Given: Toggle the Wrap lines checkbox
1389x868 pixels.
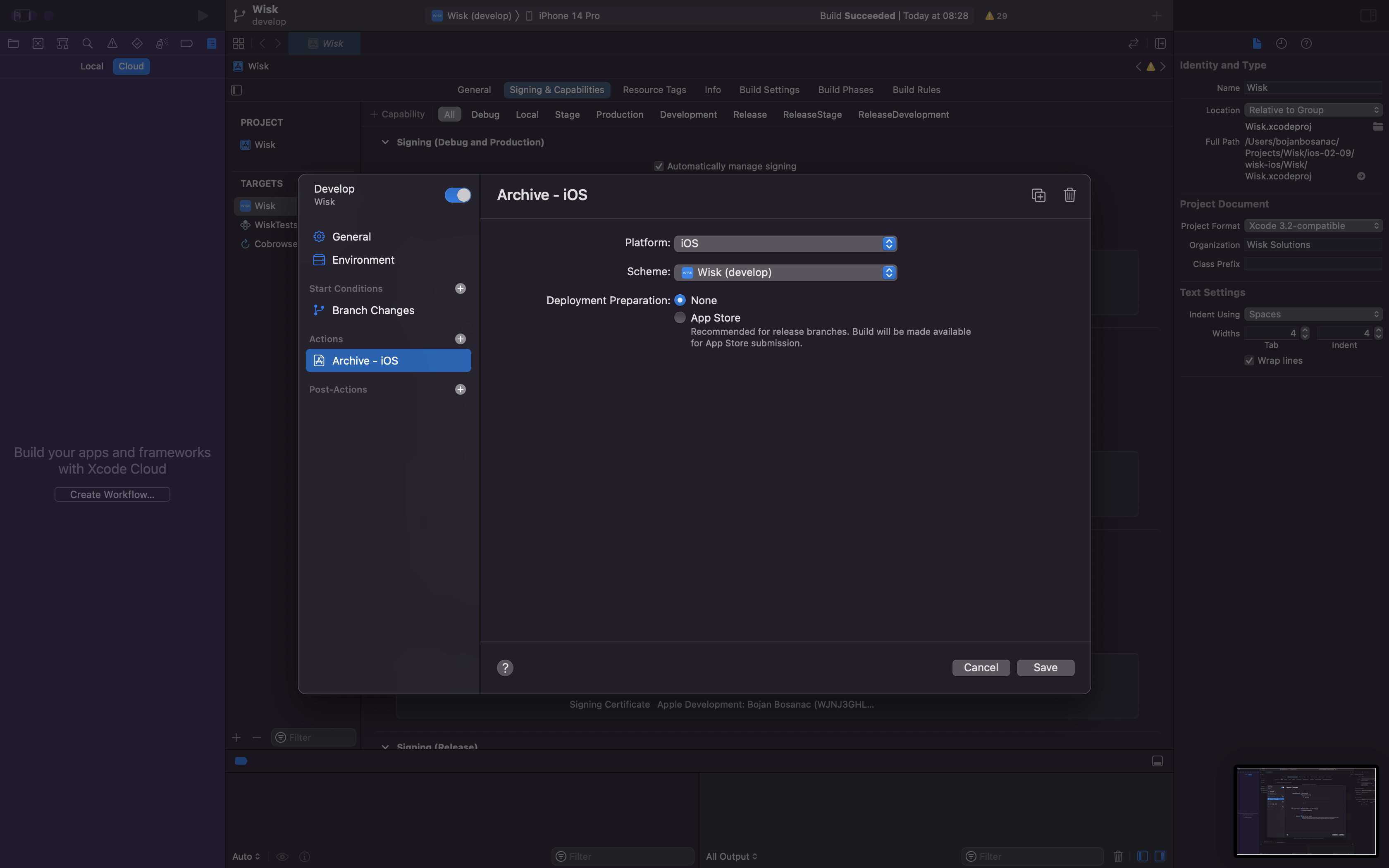Looking at the screenshot, I should tap(1249, 360).
